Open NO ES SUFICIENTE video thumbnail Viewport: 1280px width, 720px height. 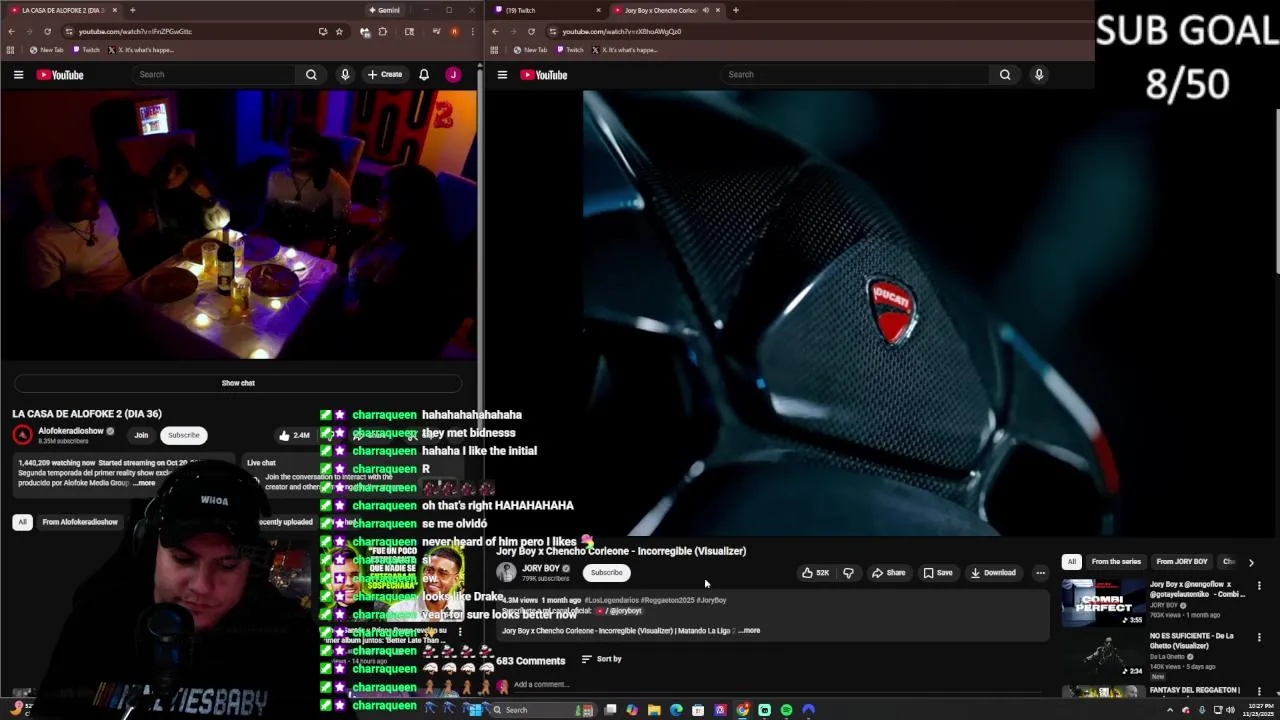pos(1103,654)
